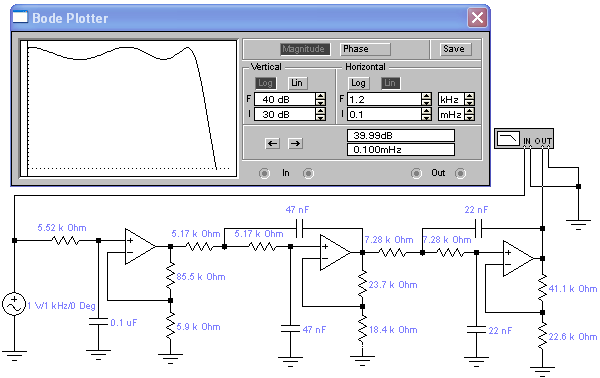
Task: Click the horizontal initial 0.1 frequency field
Action: click(x=384, y=114)
